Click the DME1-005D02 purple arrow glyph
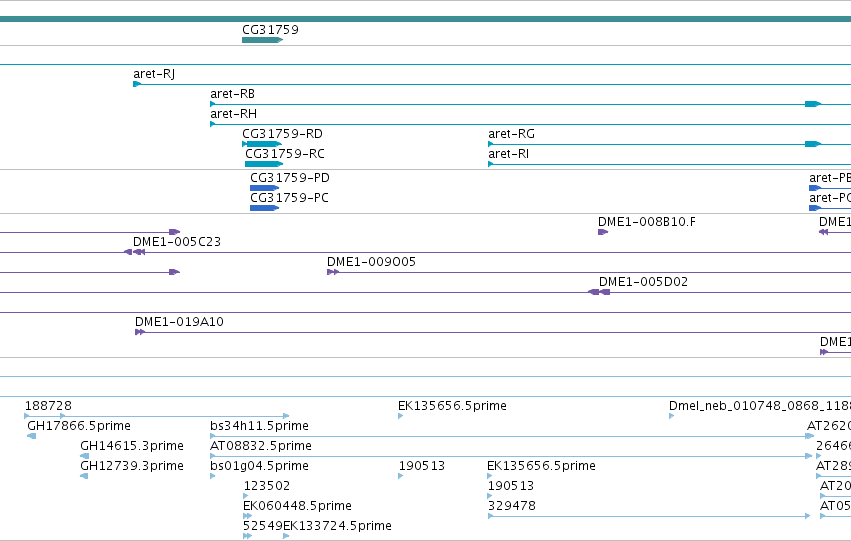Screen dimensions: 851x541 tap(599, 292)
